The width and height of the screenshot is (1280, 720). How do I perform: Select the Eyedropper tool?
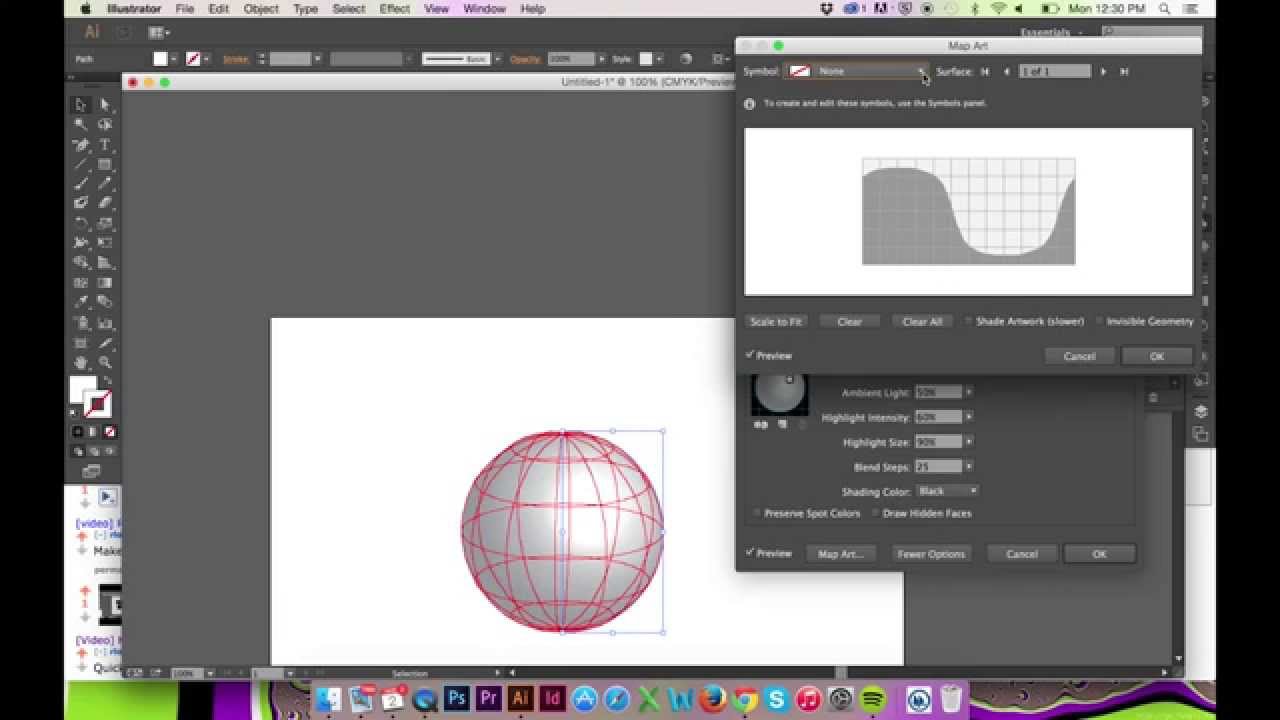pyautogui.click(x=81, y=302)
